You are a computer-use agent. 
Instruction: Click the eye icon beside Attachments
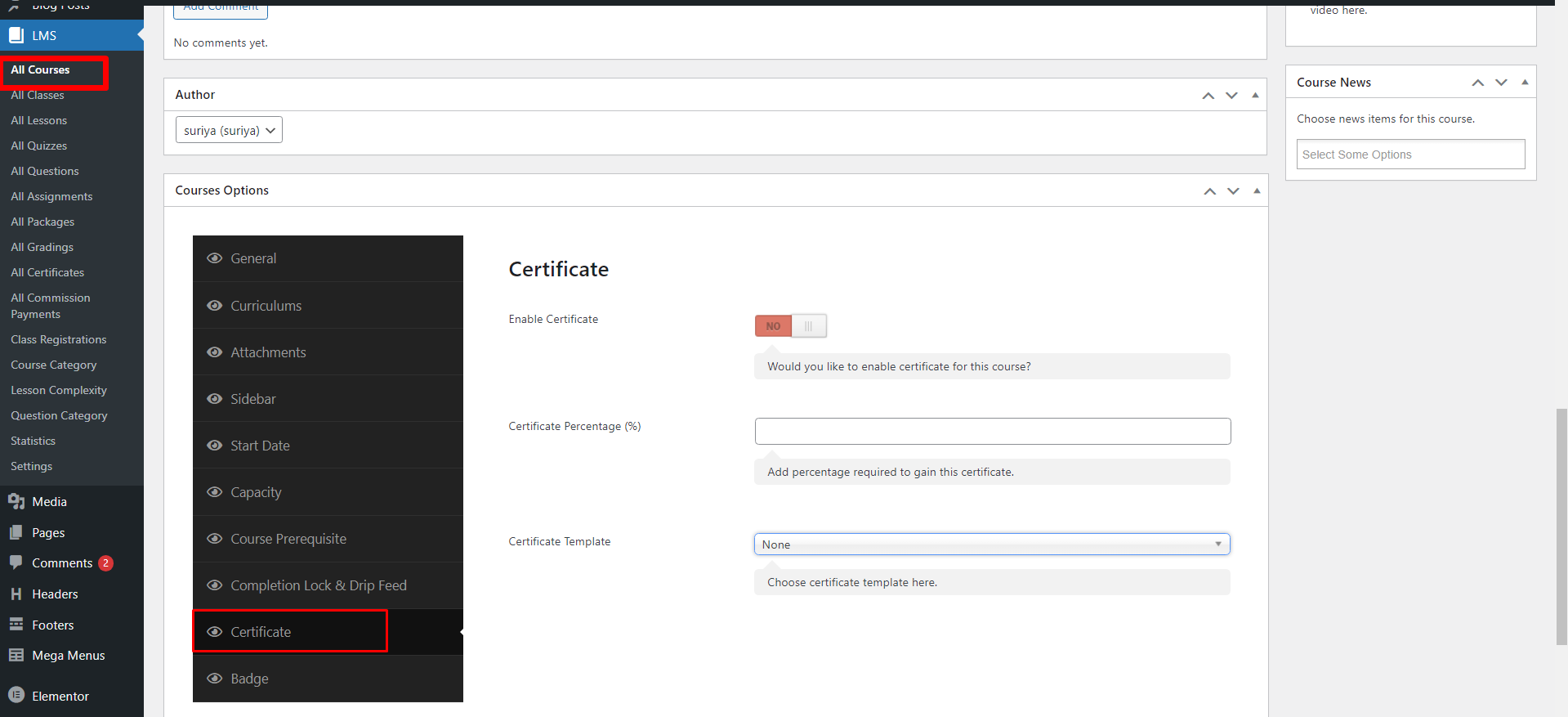point(215,352)
